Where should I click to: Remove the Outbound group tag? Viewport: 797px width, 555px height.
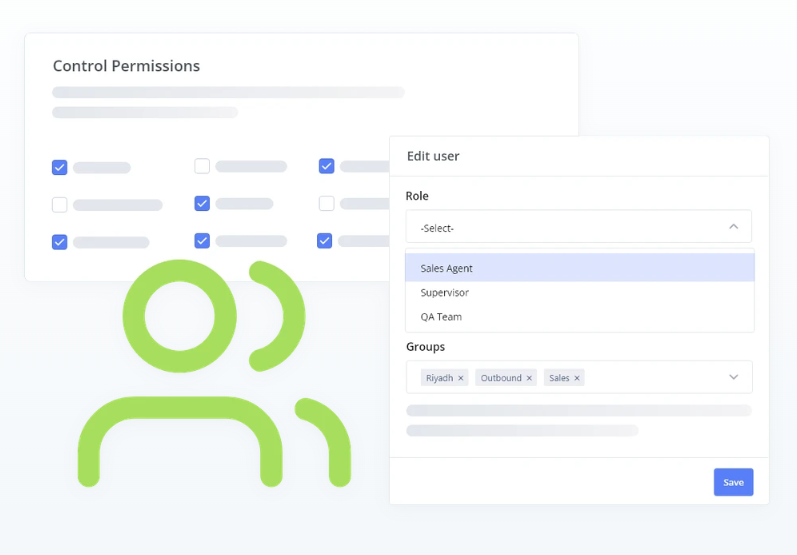point(529,378)
